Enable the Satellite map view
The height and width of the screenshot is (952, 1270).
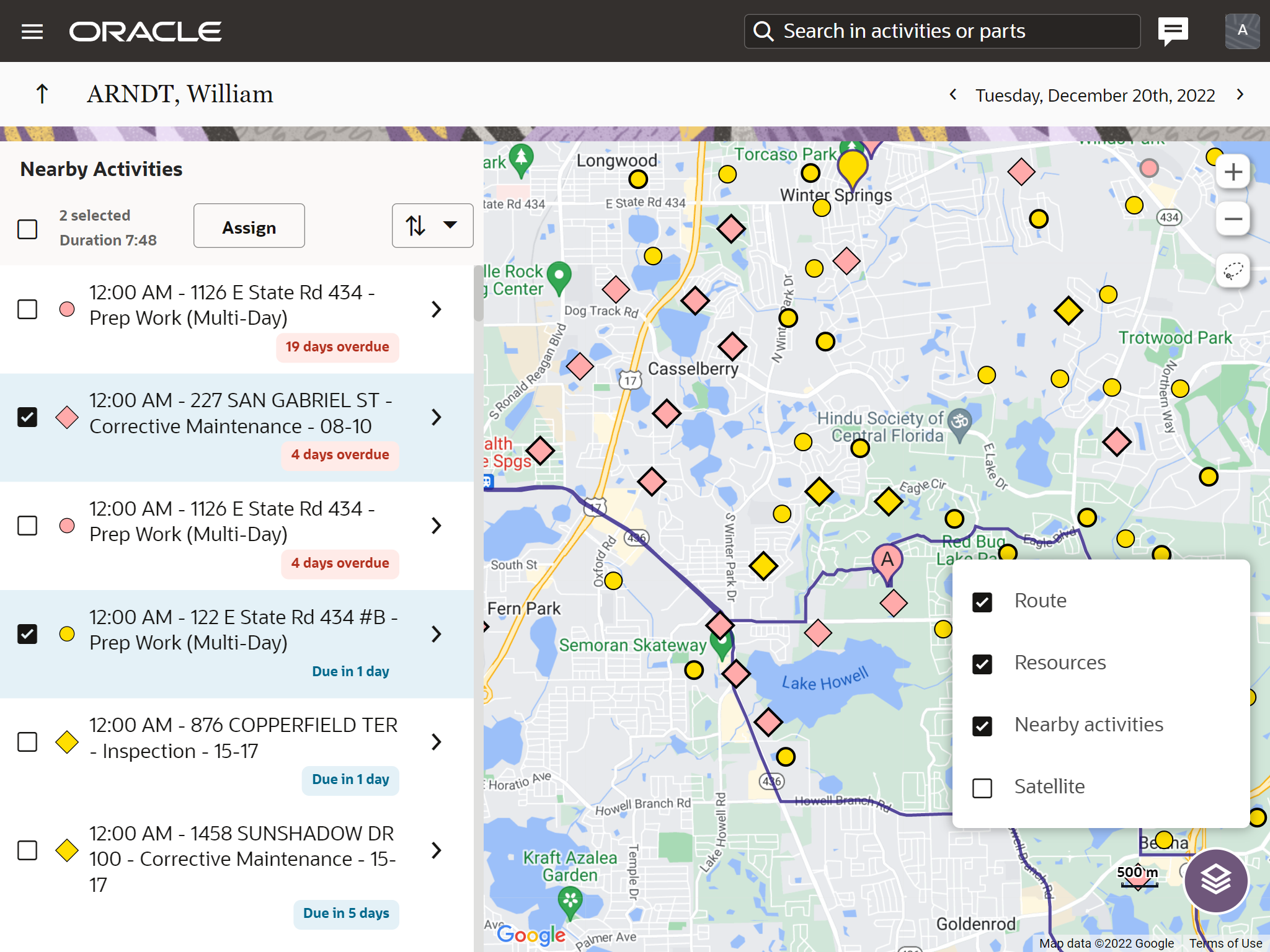pyautogui.click(x=982, y=788)
